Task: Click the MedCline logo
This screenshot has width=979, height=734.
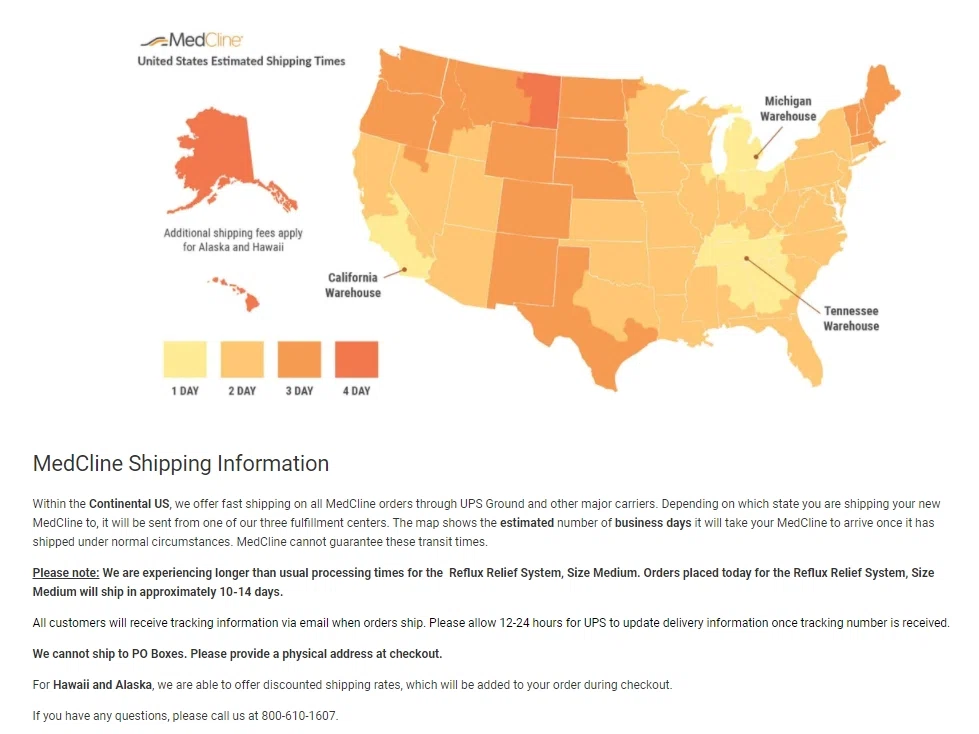Action: click(191, 41)
